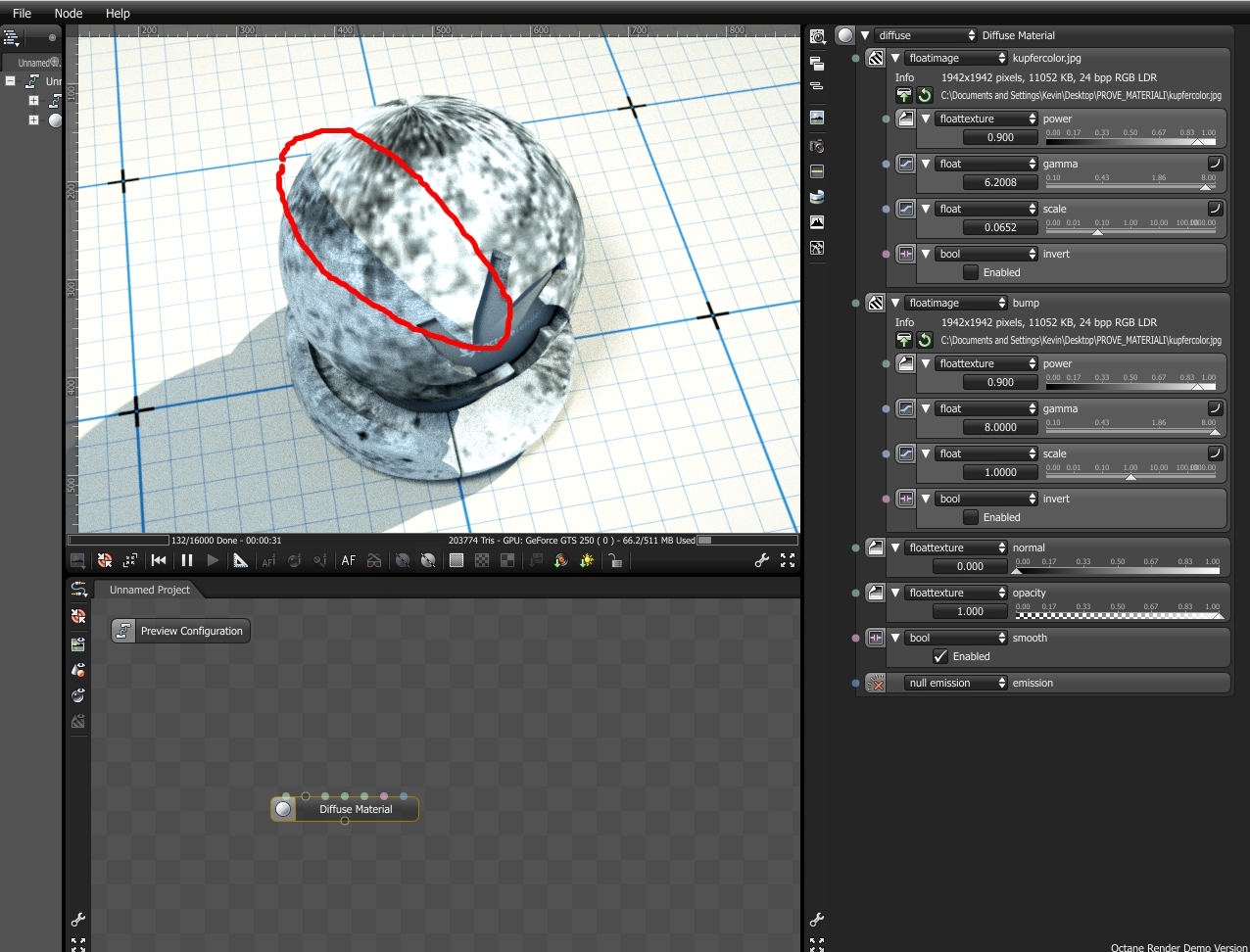The width and height of the screenshot is (1250, 952).
Task: Toggle the viewport lock icon
Action: click(614, 560)
